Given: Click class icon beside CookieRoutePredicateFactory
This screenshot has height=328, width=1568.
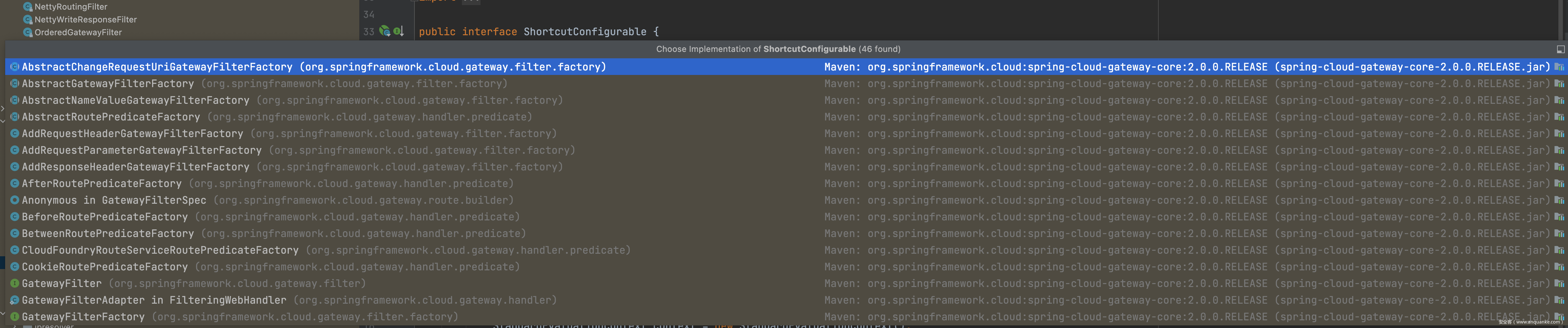Looking at the screenshot, I should click(x=15, y=266).
